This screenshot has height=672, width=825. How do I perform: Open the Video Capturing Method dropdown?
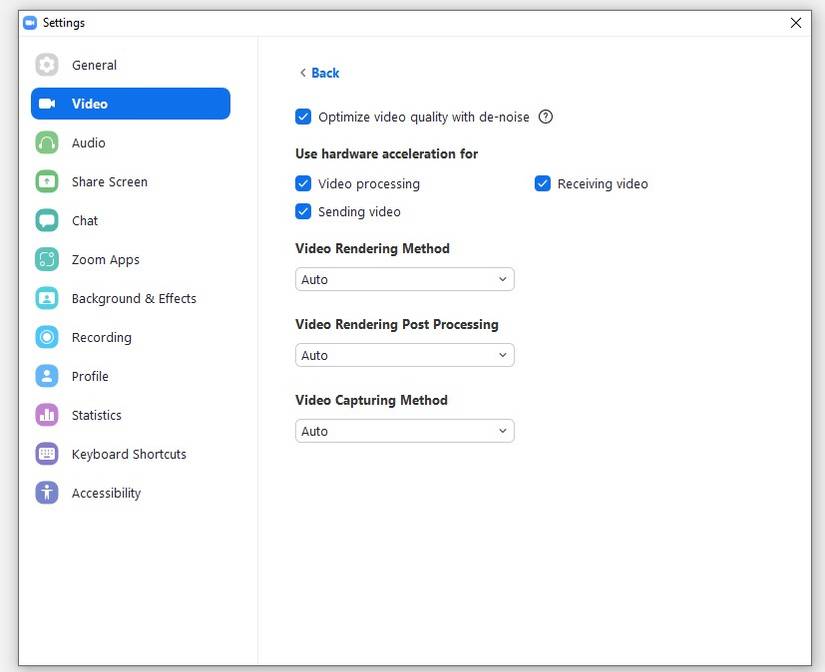pyautogui.click(x=405, y=432)
